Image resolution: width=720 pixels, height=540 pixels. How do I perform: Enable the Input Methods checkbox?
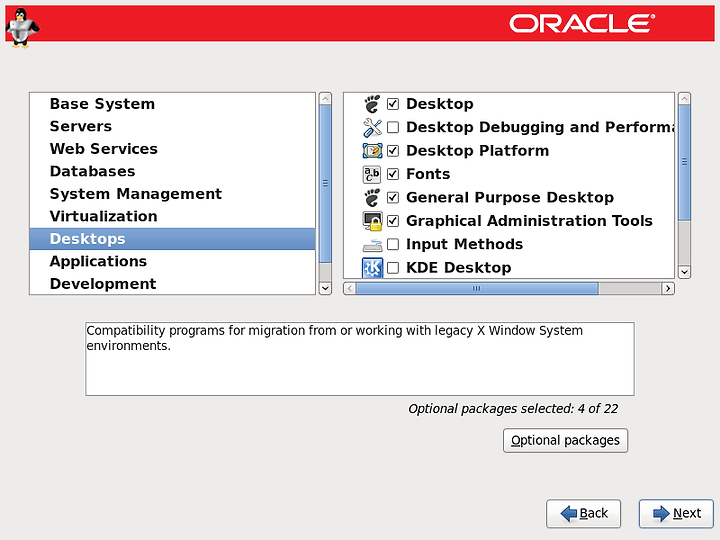tap(393, 244)
